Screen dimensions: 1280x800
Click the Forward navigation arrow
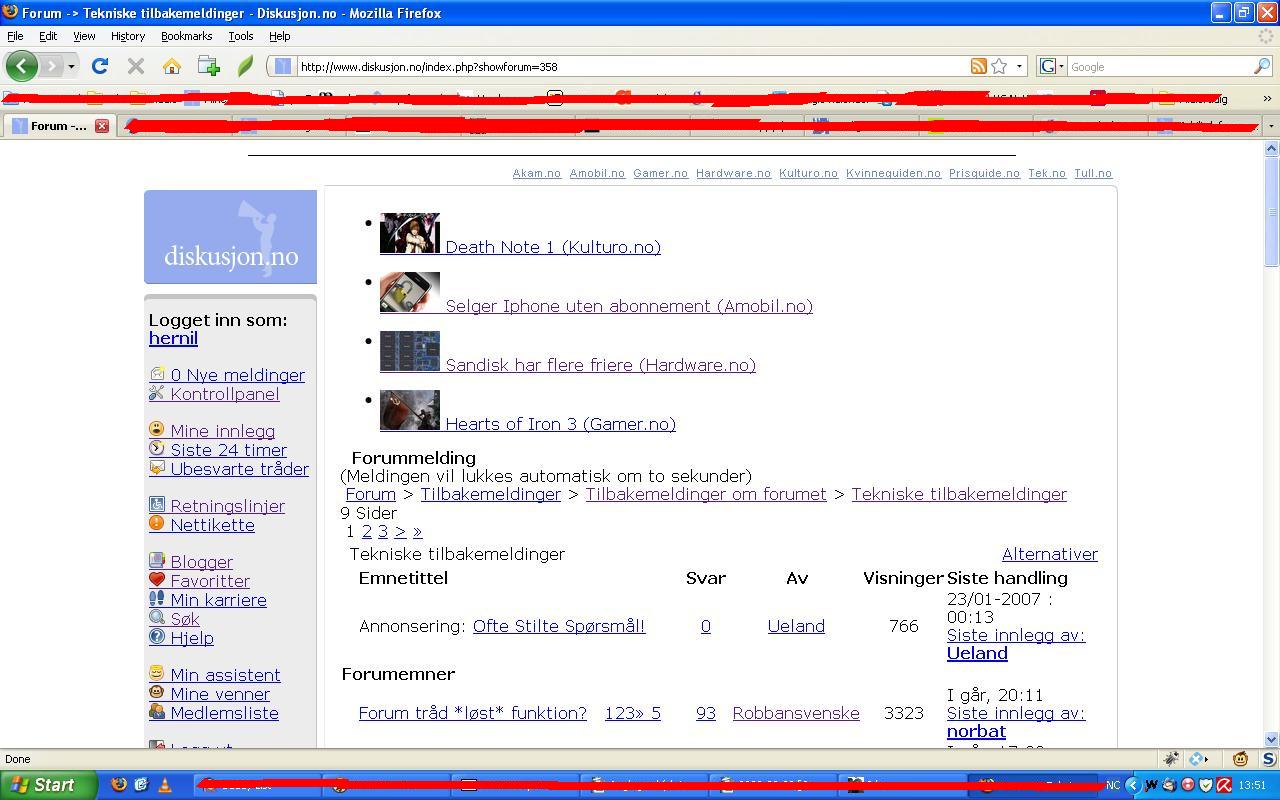51,66
